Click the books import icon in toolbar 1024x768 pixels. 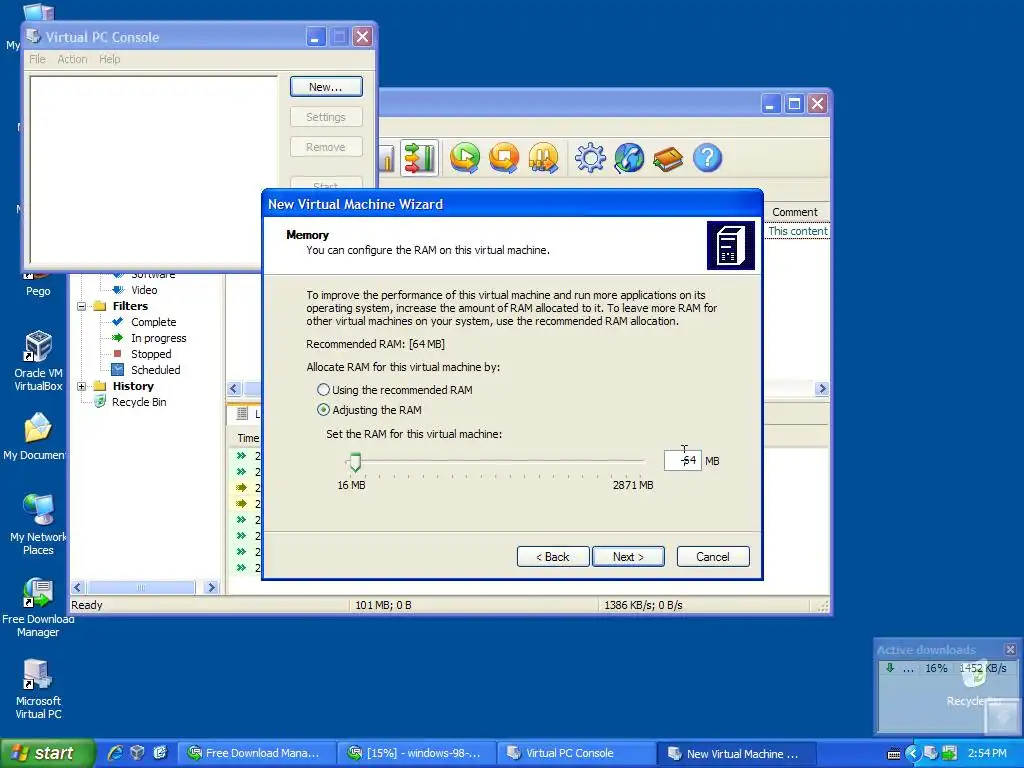click(667, 158)
